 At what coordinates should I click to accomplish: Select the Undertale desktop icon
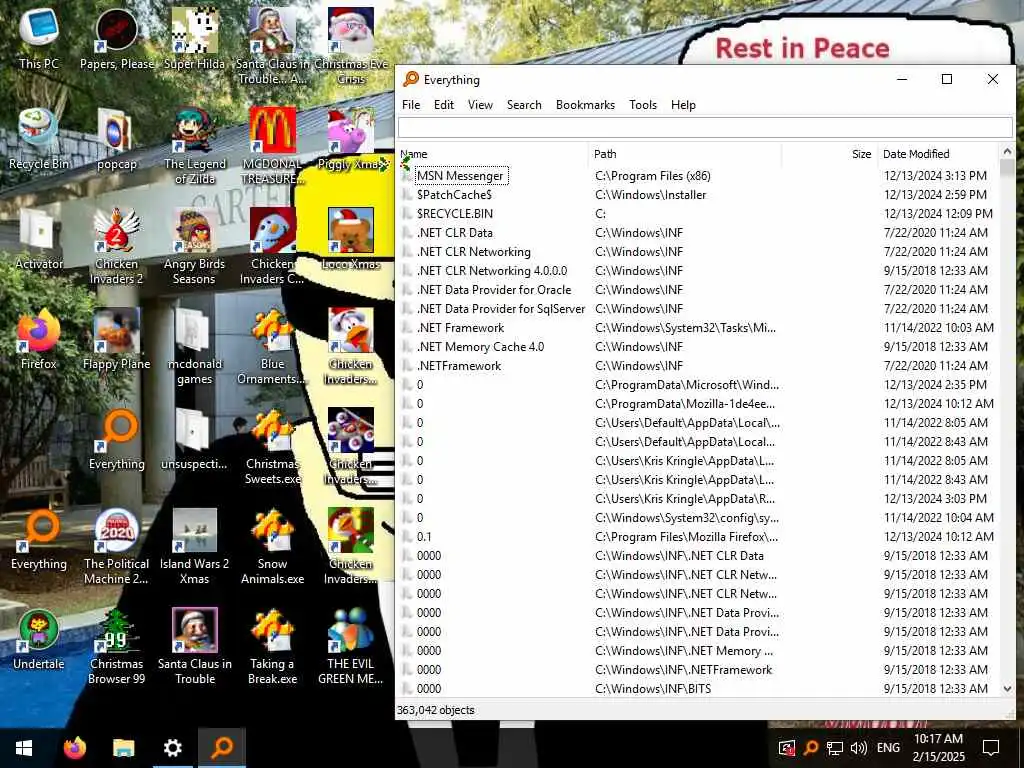(39, 639)
